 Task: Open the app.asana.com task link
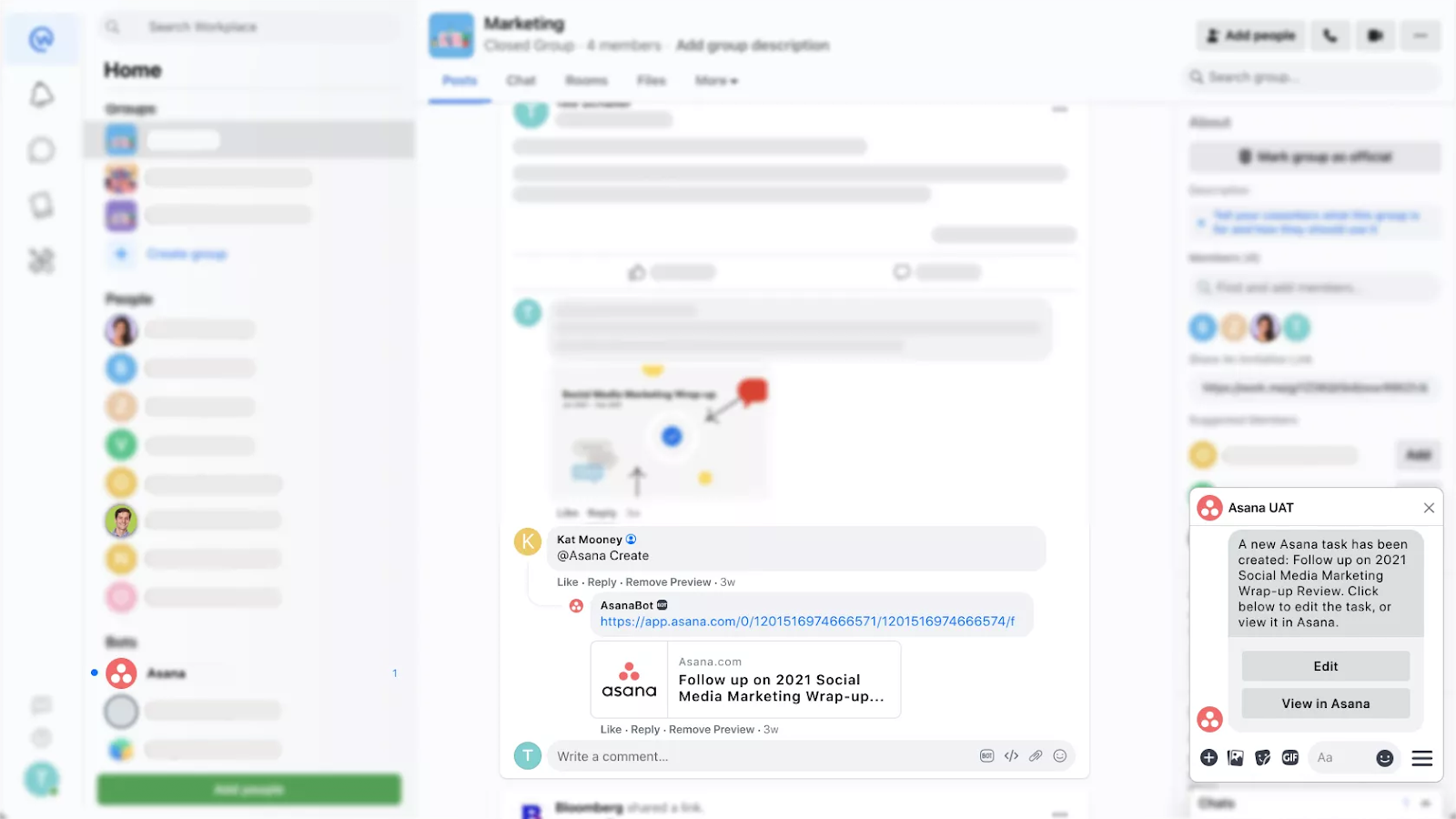click(x=807, y=622)
